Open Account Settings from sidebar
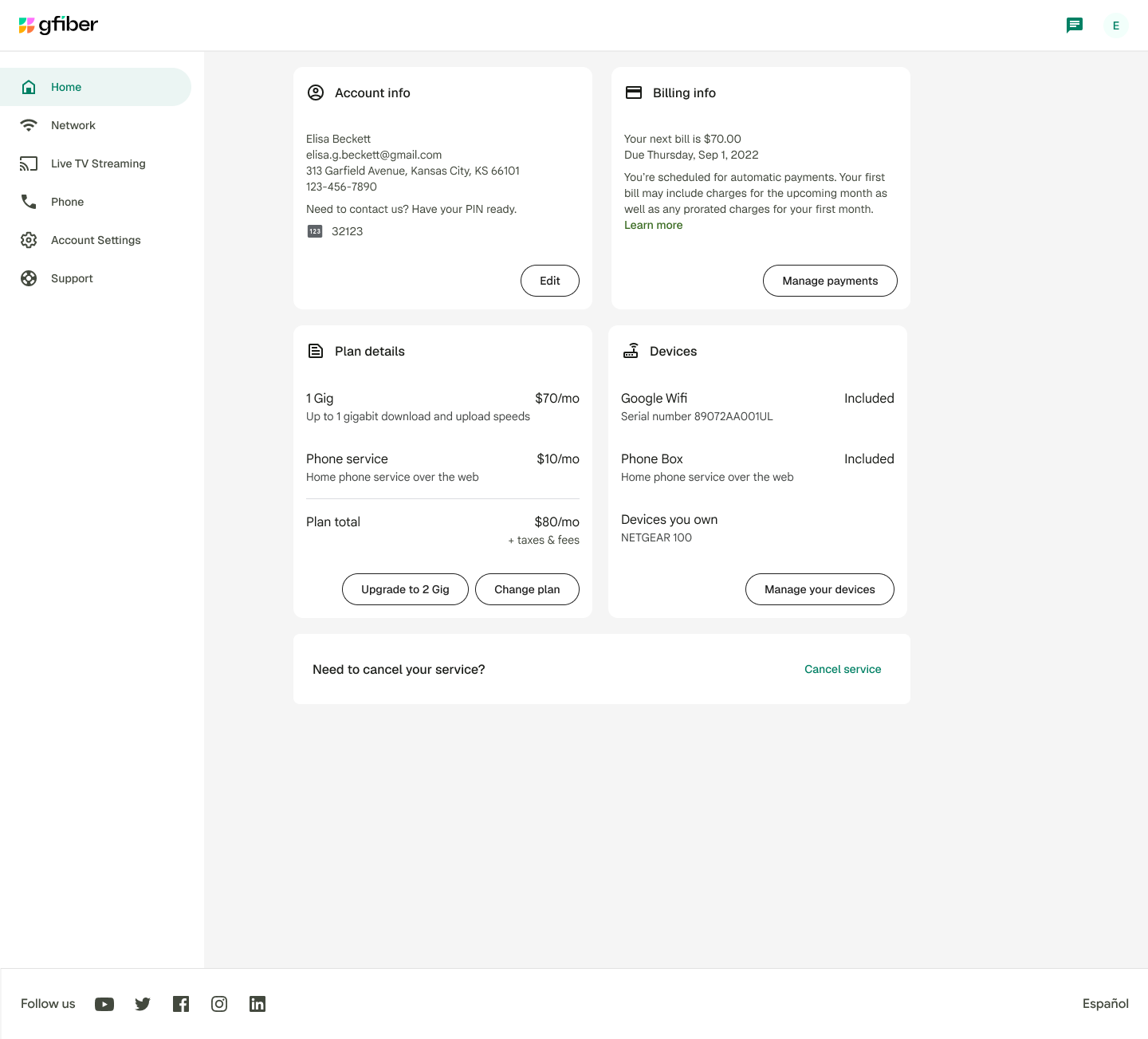Viewport: 1148px width, 1039px height. pos(96,240)
